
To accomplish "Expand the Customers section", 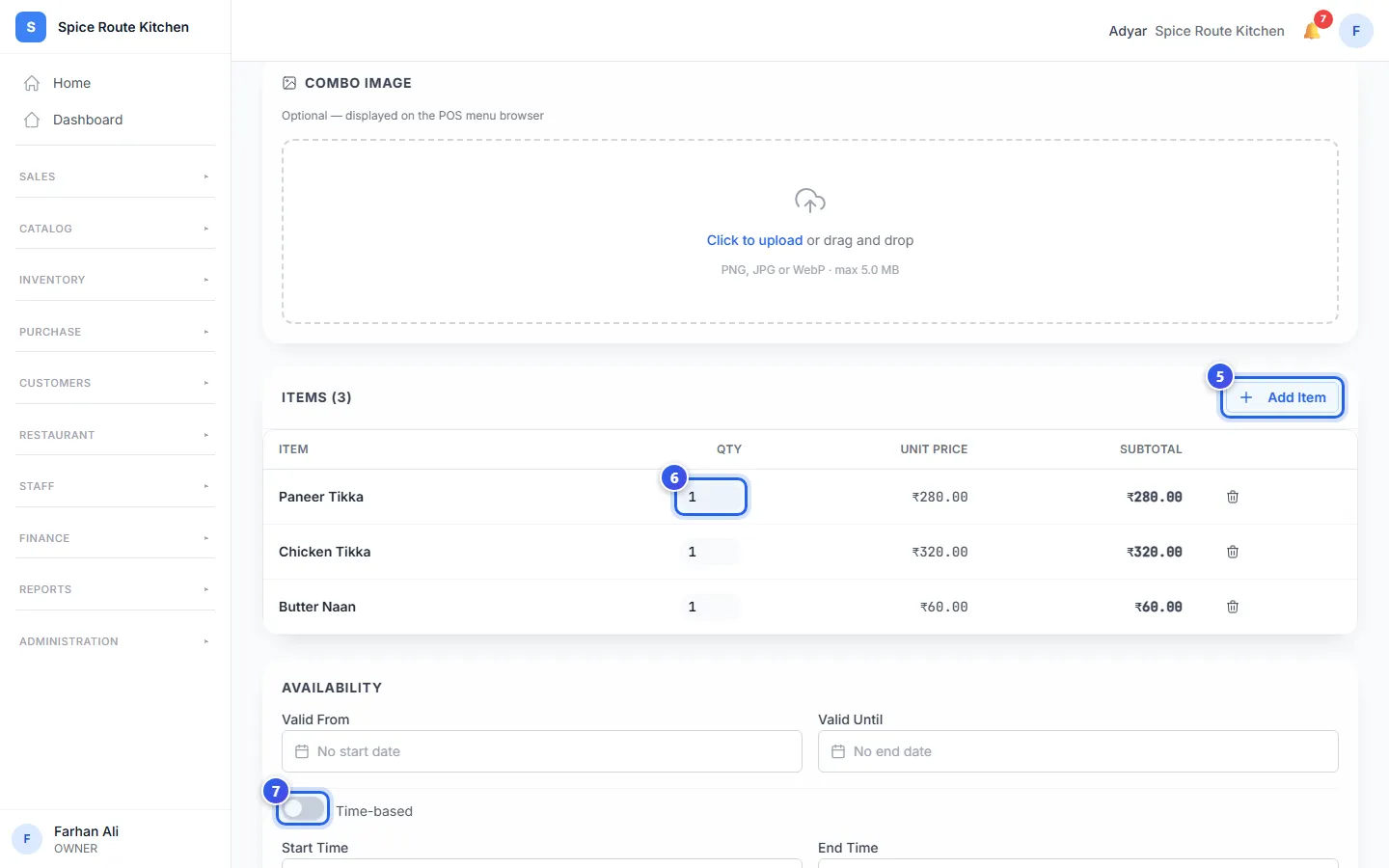I will click(115, 383).
